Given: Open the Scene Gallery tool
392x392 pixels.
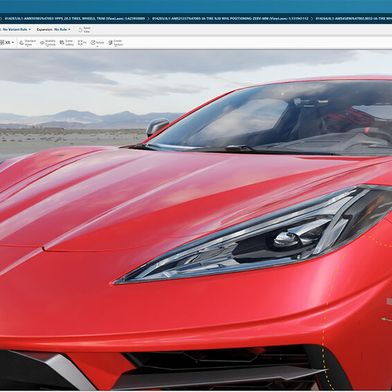Looking at the screenshot, I should (67, 43).
